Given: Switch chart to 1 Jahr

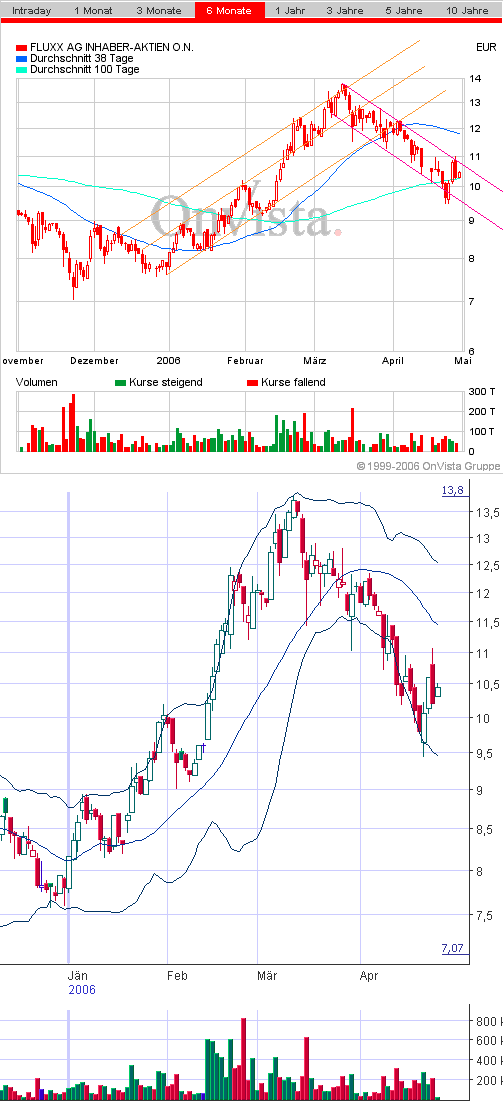Looking at the screenshot, I should pos(290,11).
